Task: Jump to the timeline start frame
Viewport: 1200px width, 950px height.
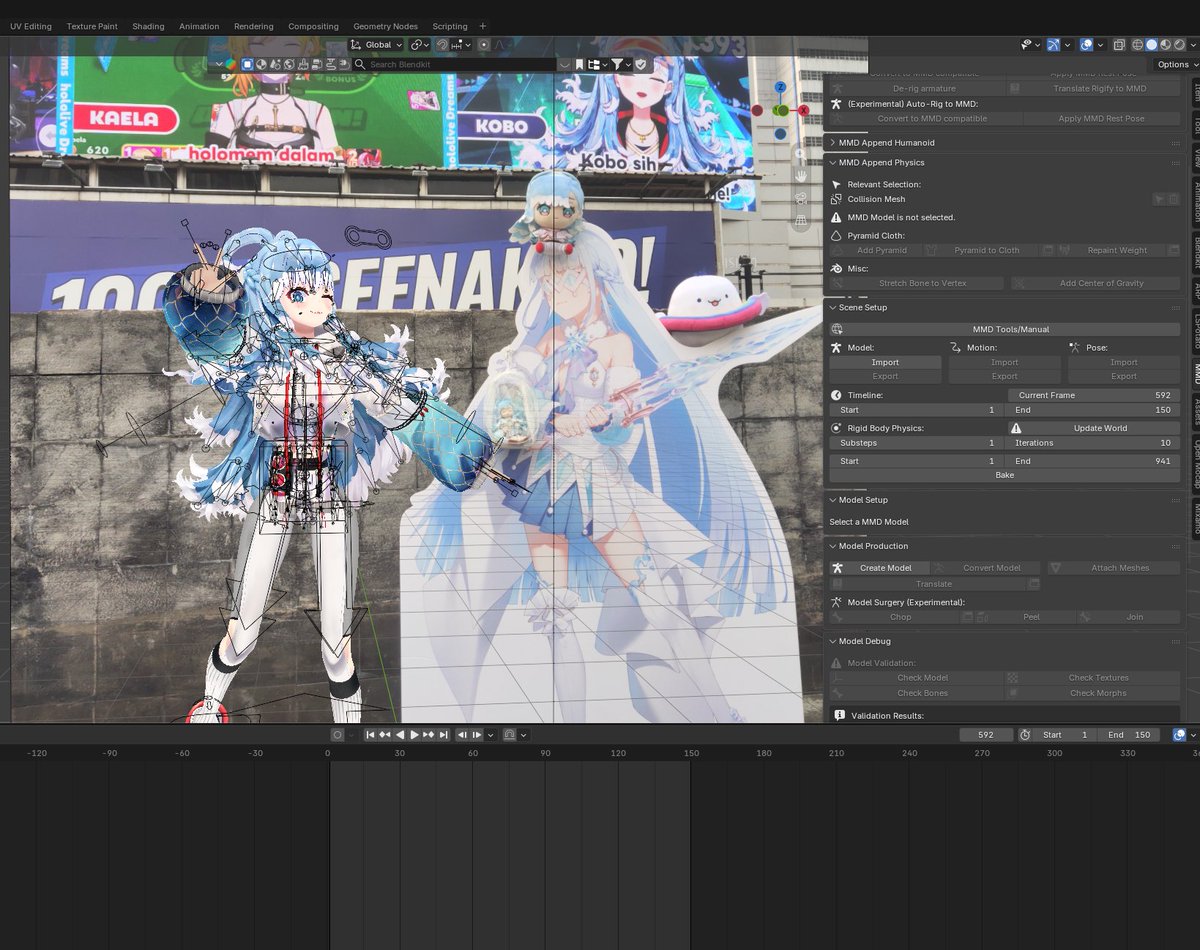Action: pos(370,735)
